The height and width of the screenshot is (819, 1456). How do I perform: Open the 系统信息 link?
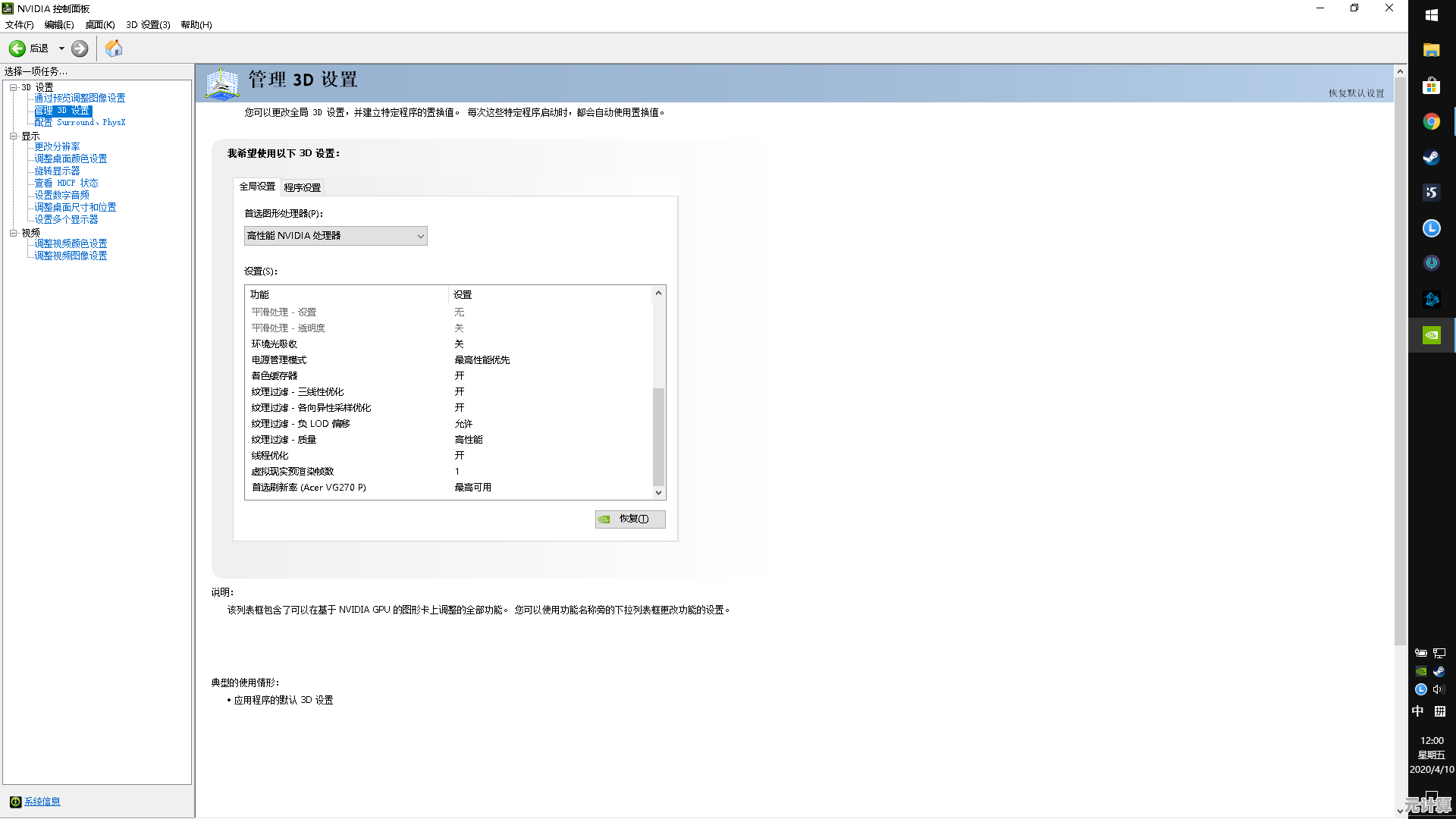(41, 801)
